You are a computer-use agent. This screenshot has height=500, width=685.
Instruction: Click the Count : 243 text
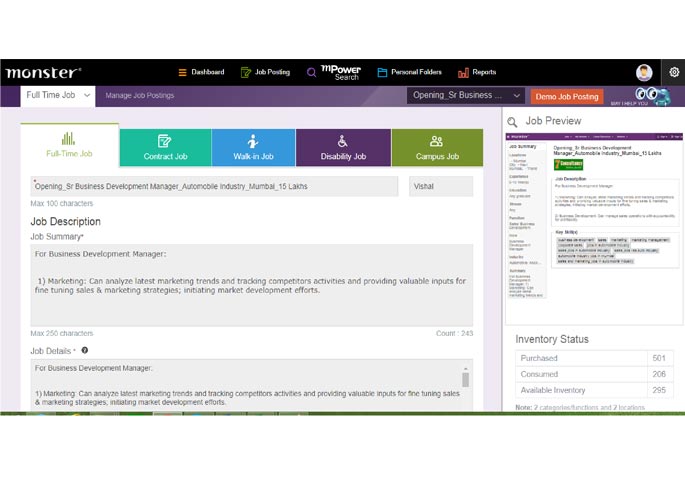point(454,333)
